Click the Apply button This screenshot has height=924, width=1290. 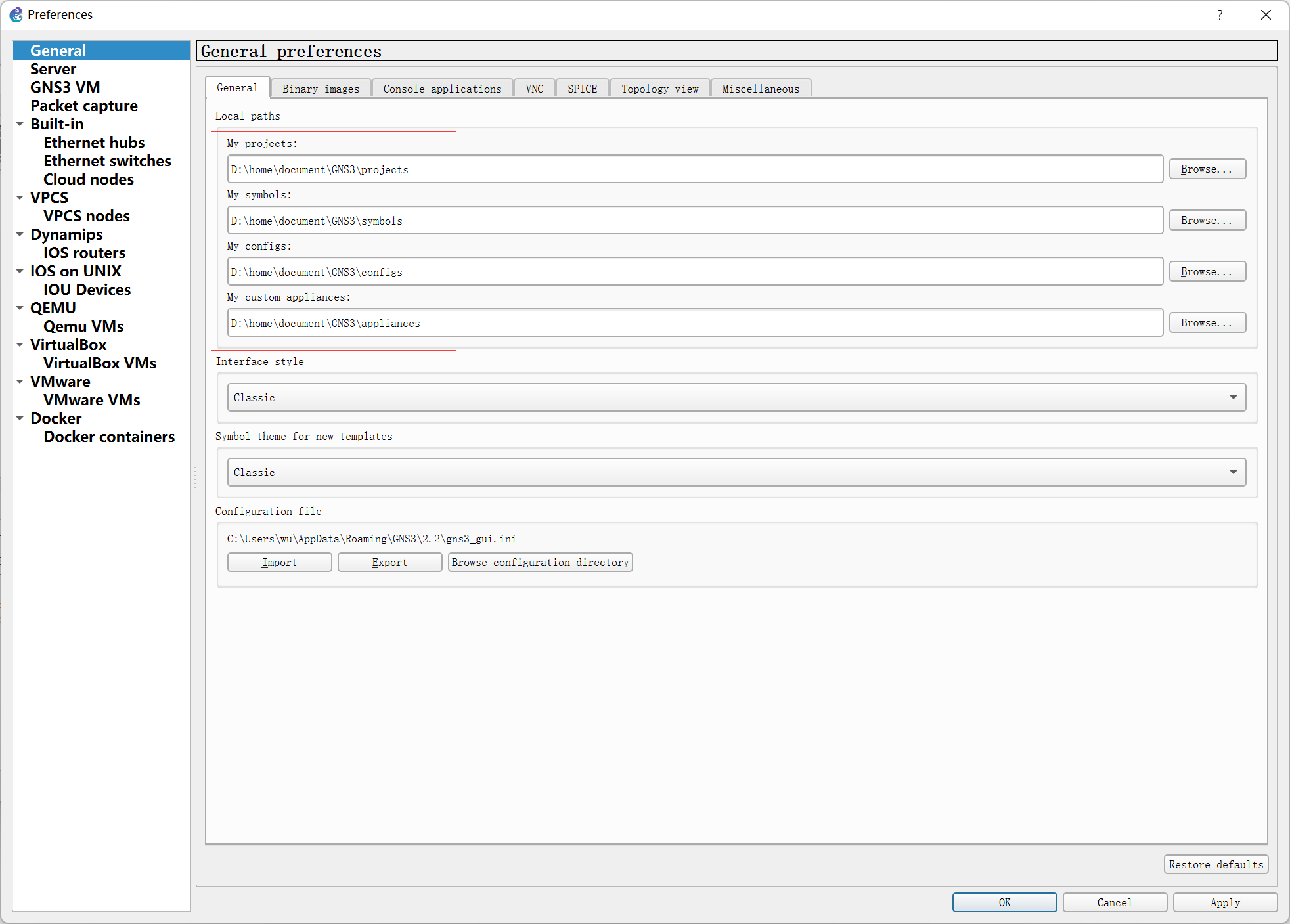(x=1225, y=902)
